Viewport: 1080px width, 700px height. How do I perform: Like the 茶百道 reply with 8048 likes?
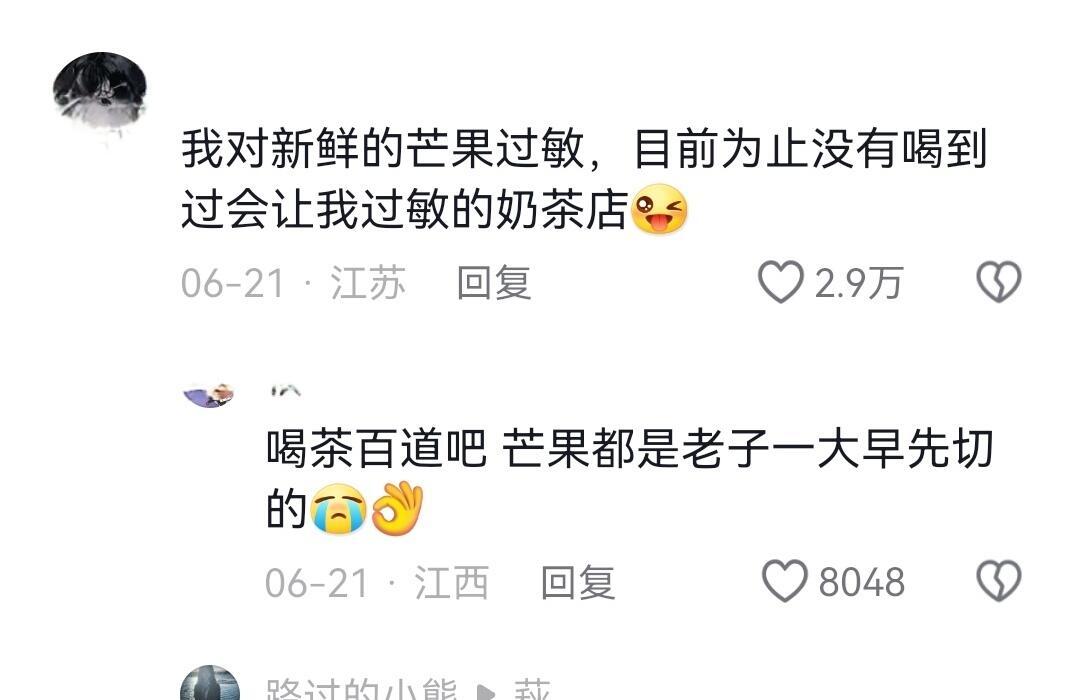click(785, 581)
